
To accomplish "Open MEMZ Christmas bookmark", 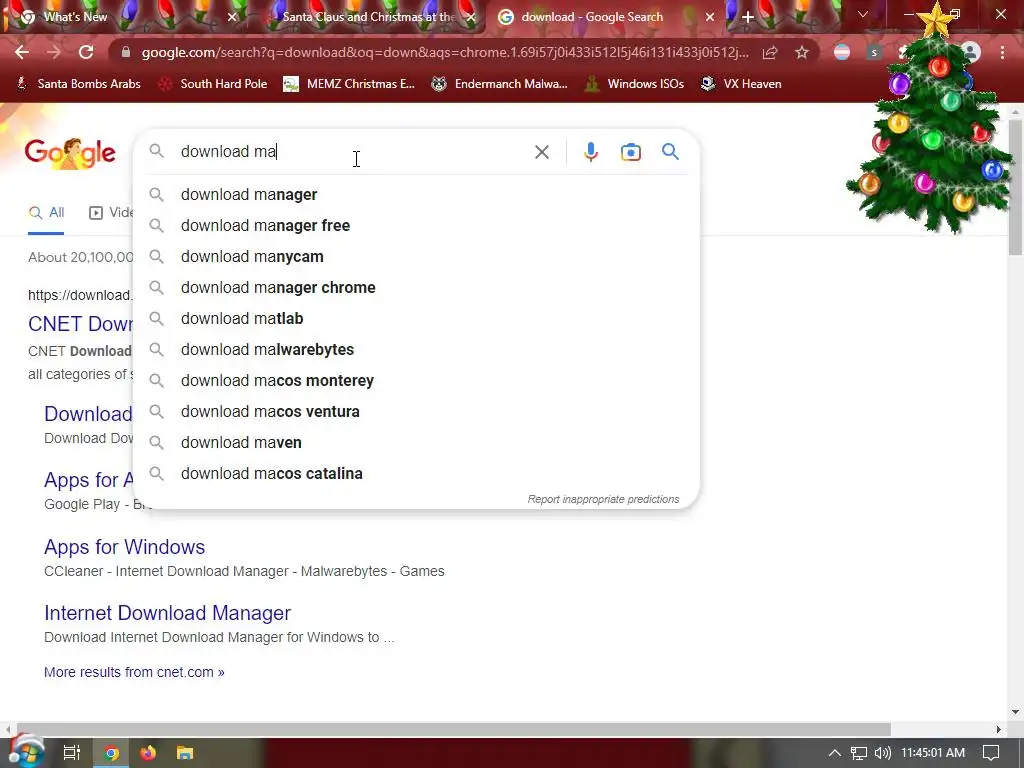I will 349,84.
